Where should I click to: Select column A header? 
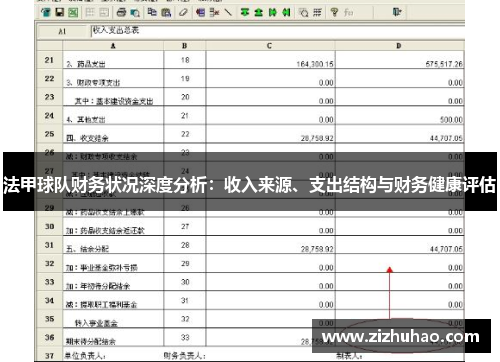[113, 46]
